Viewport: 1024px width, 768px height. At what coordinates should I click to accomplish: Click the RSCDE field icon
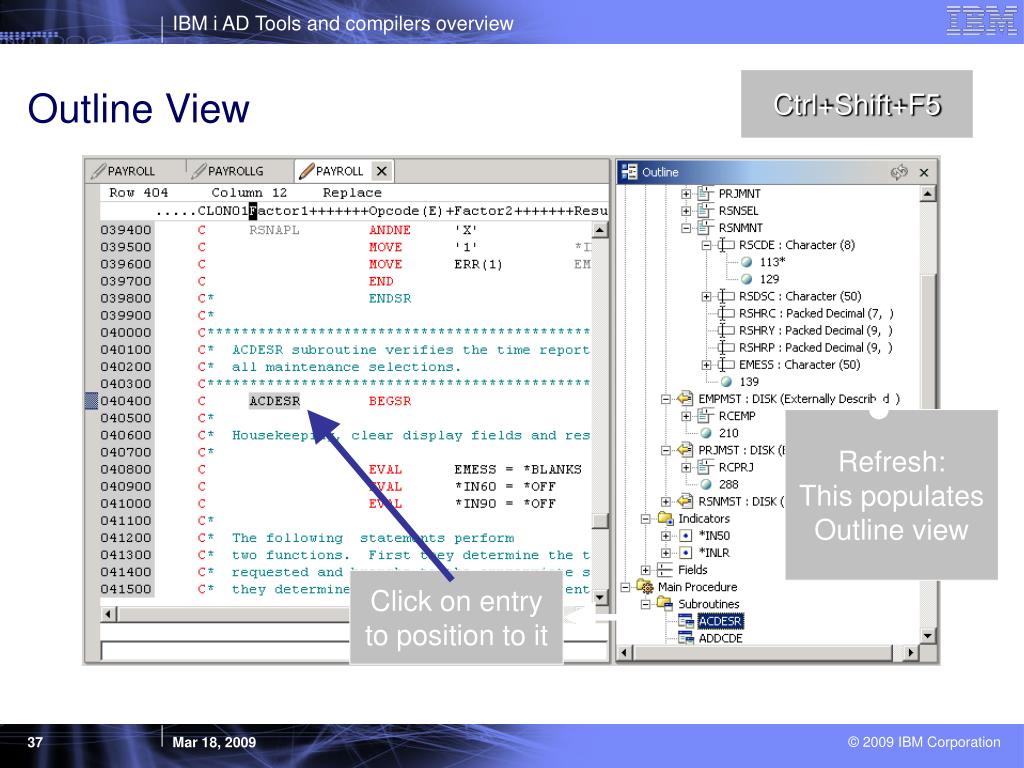pyautogui.click(x=726, y=245)
